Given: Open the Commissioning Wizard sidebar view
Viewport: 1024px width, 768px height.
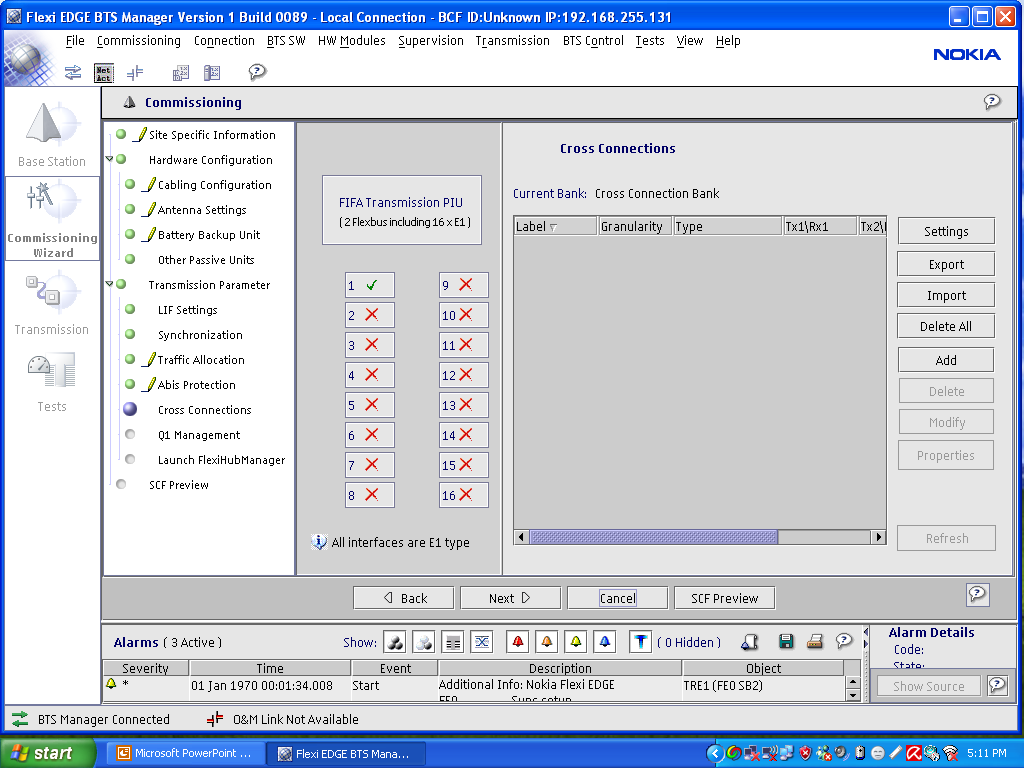Looking at the screenshot, I should [52, 218].
